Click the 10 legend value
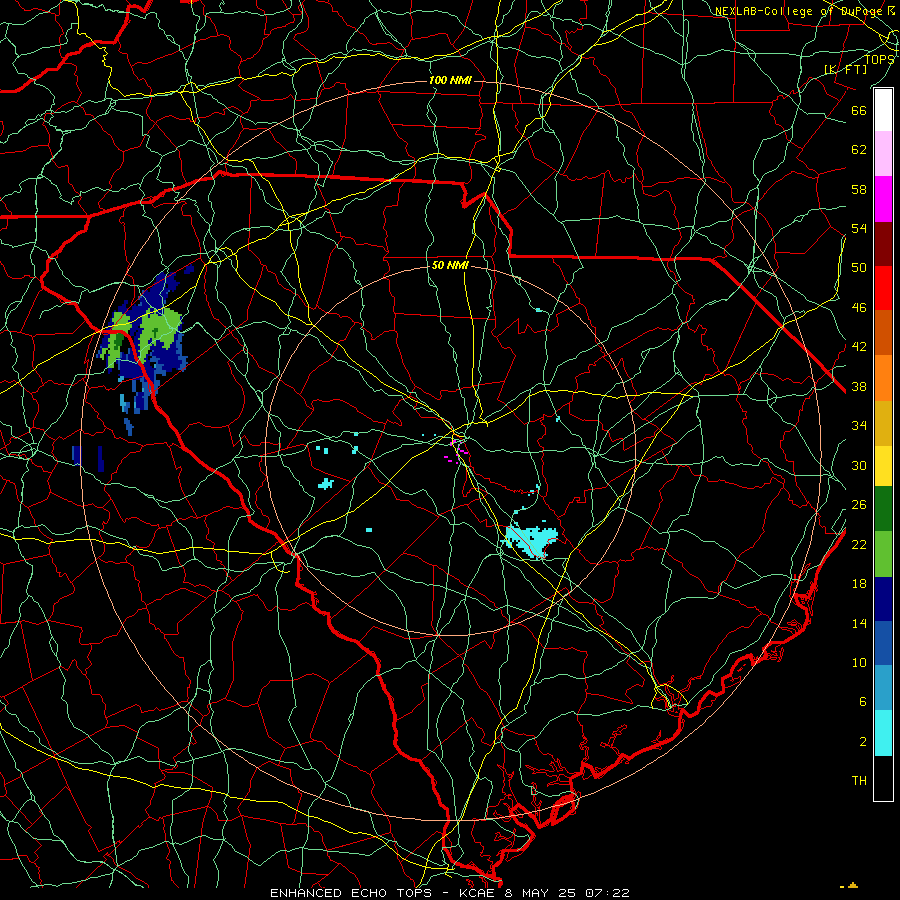Viewport: 900px width, 900px height. coord(859,663)
